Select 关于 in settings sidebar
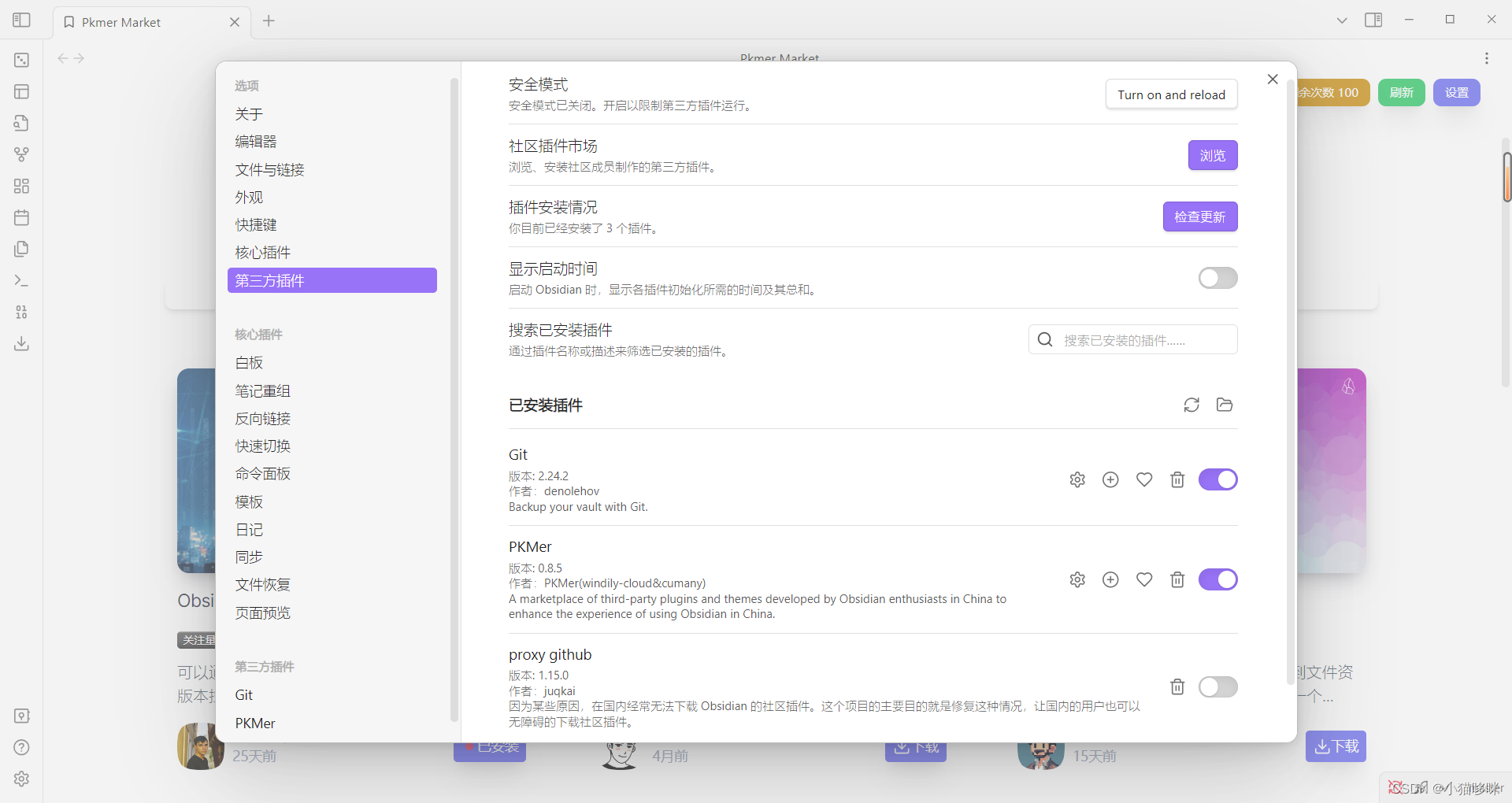 pyautogui.click(x=332, y=114)
